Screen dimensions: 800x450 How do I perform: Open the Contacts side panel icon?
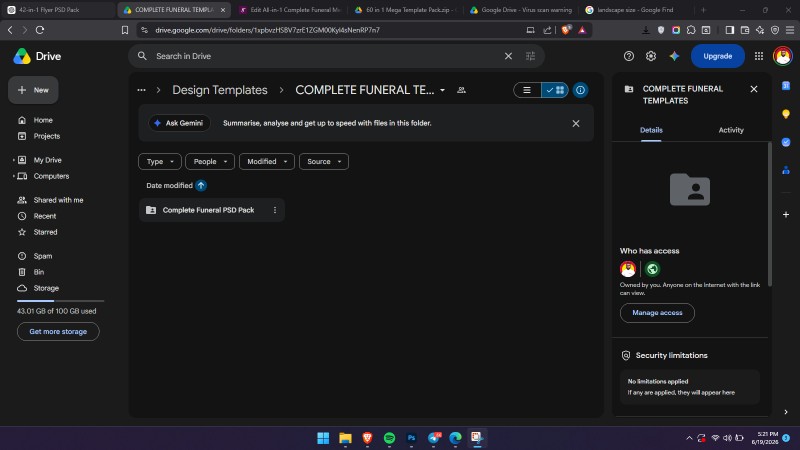click(786, 170)
